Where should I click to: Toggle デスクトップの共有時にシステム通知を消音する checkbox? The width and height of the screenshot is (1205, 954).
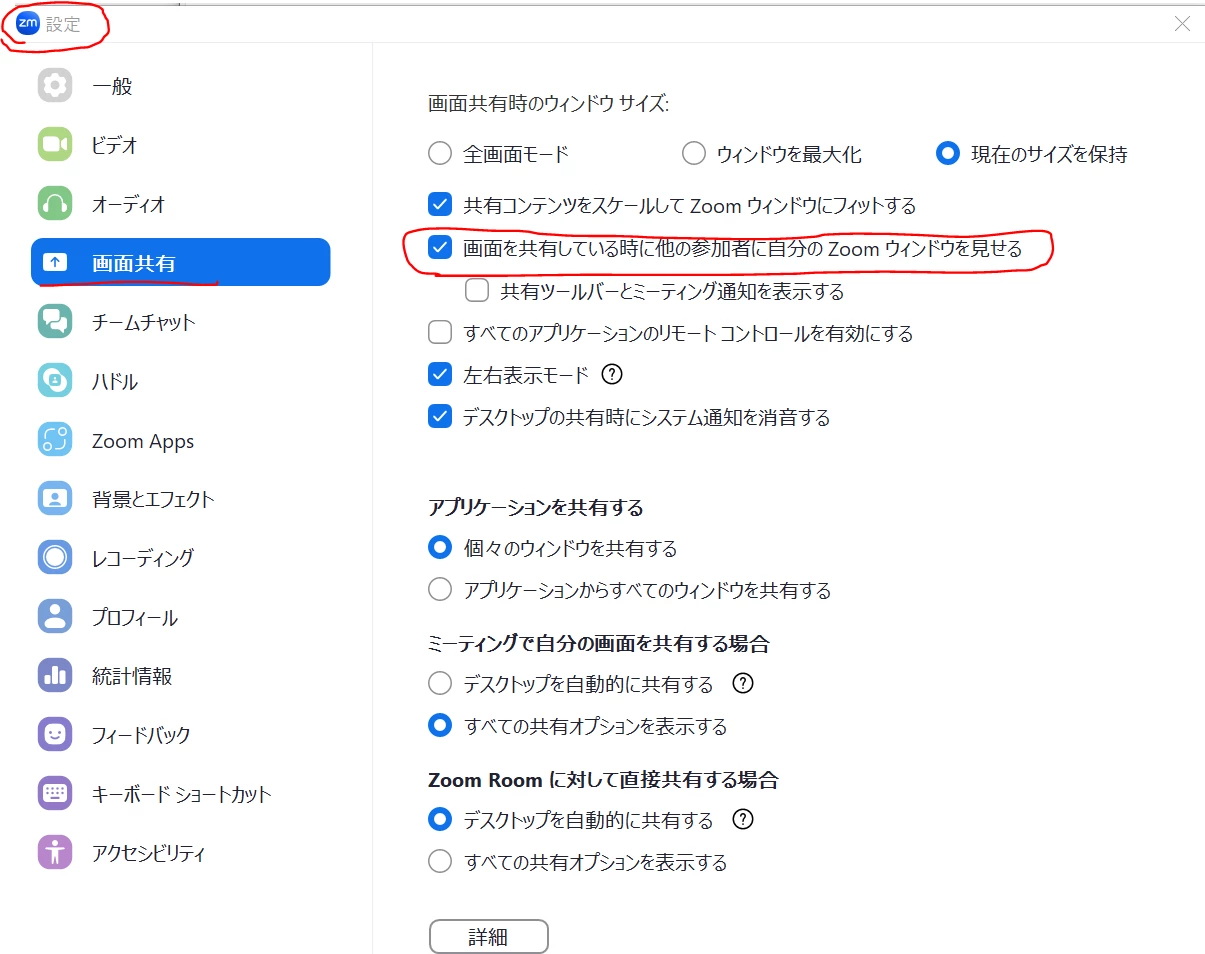click(440, 416)
